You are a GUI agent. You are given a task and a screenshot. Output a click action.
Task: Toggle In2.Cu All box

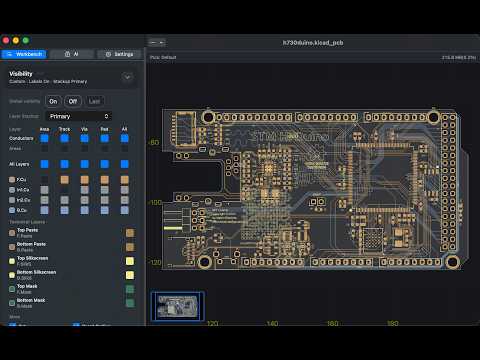pos(125,200)
